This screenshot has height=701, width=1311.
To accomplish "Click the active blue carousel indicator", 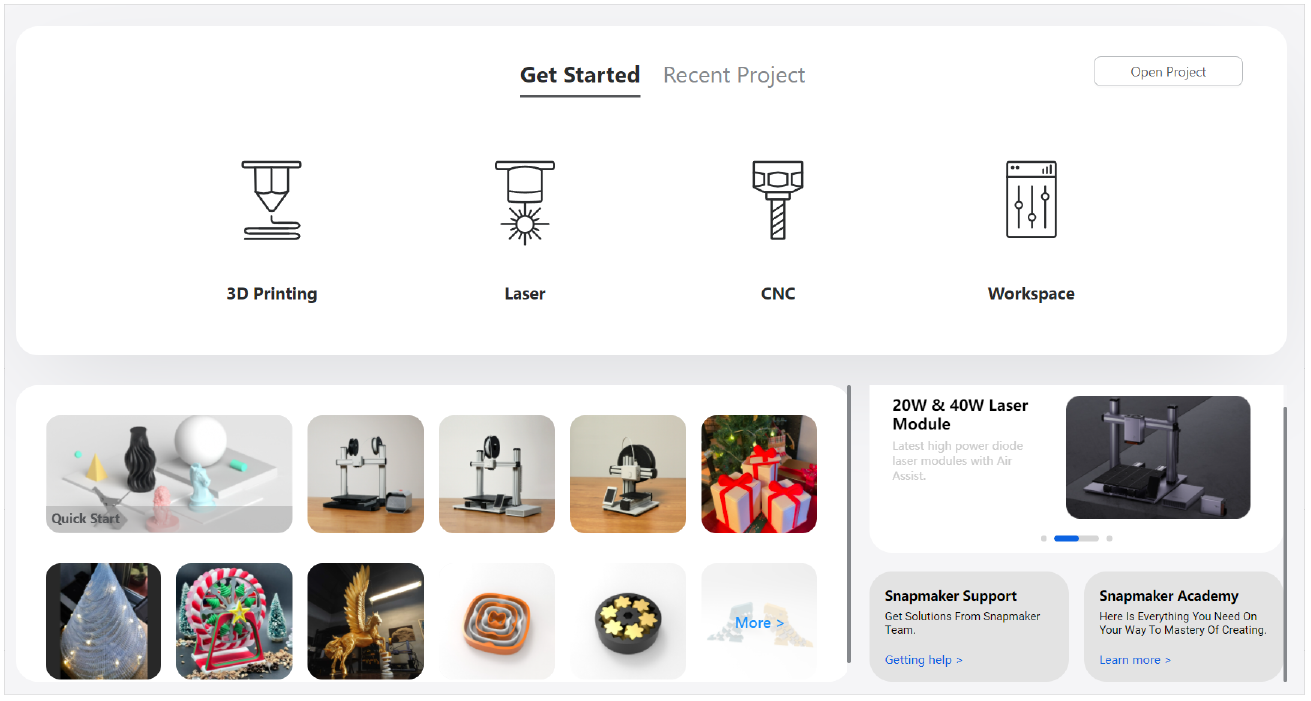I will click(1067, 538).
